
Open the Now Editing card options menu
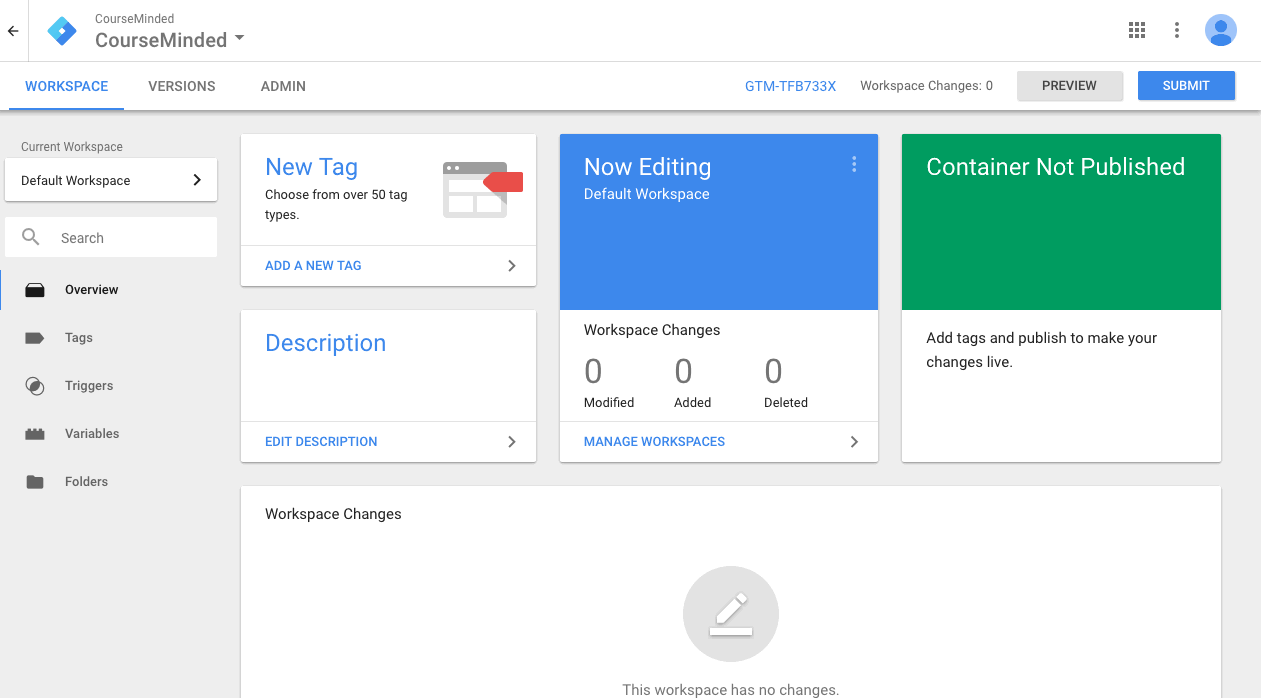coord(853,165)
